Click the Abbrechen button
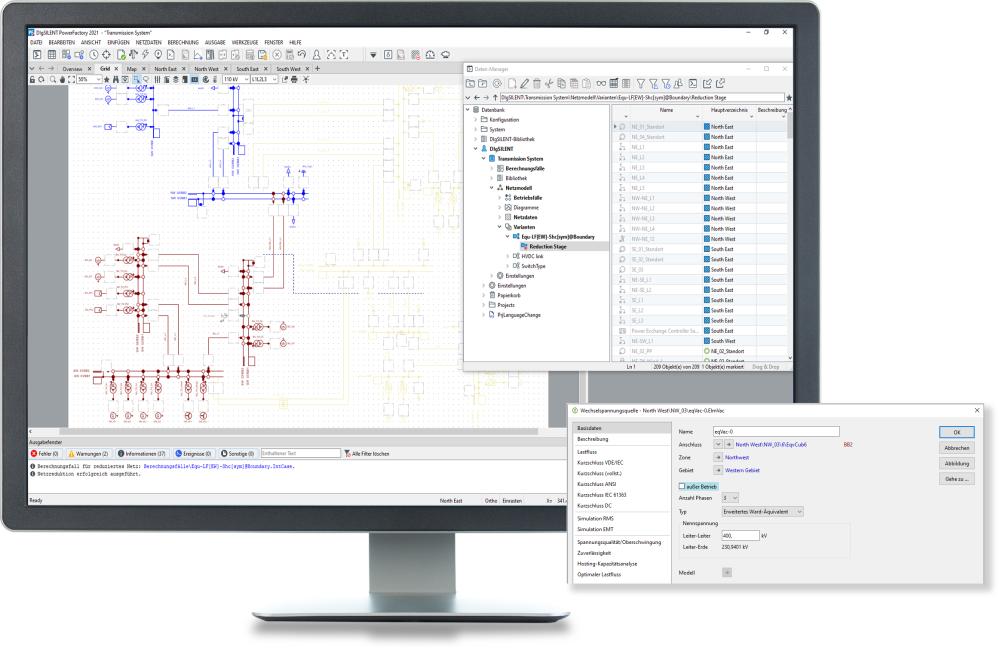 [956, 448]
